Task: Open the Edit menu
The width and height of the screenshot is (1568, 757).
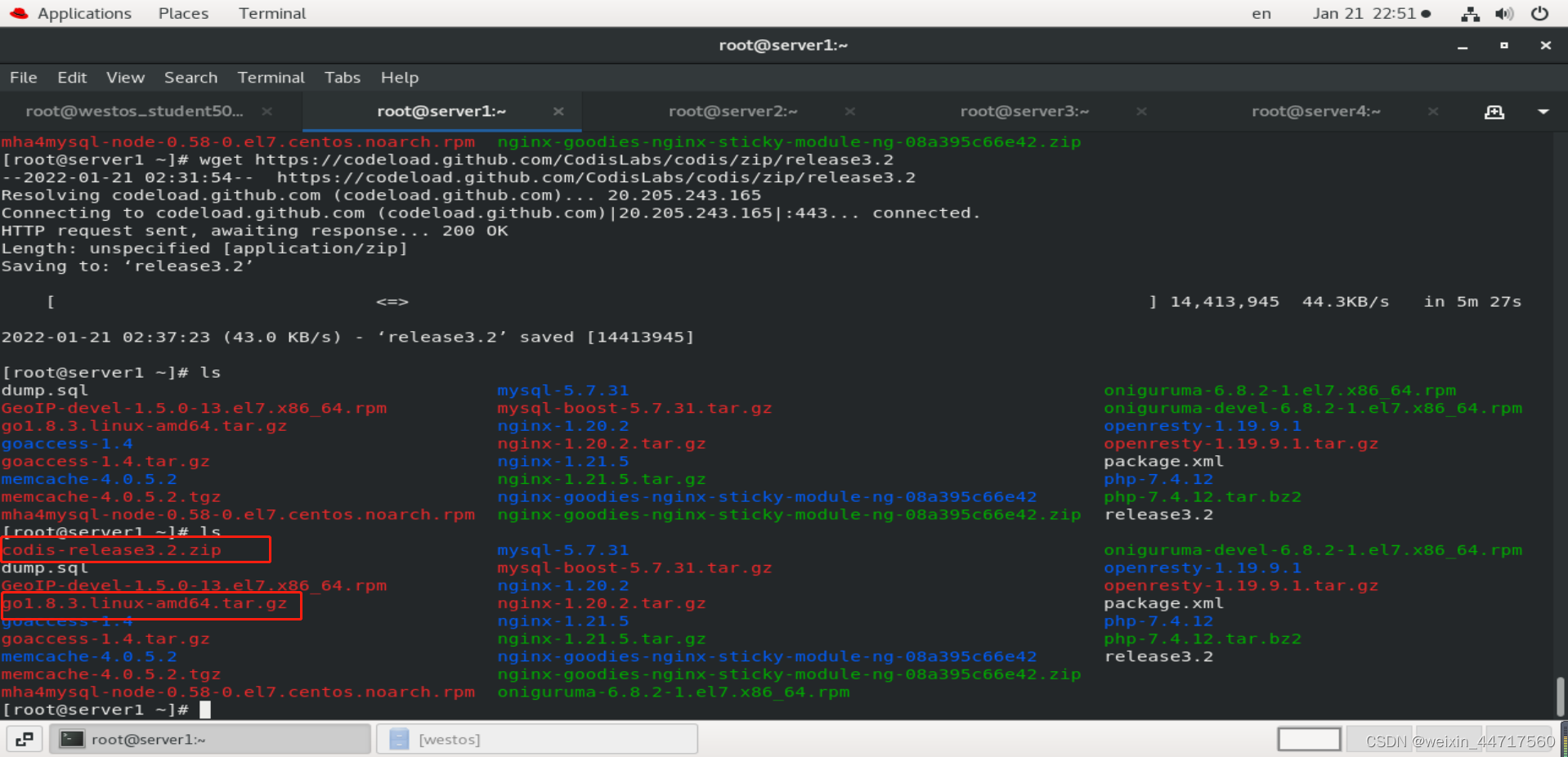Action: tap(72, 78)
